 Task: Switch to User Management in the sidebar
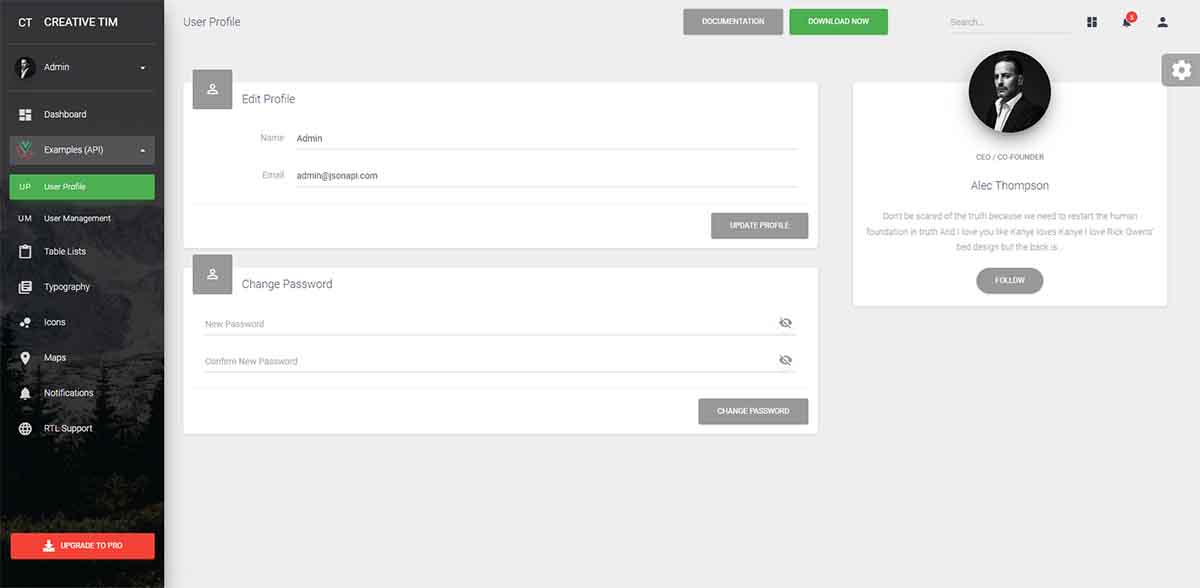[x=82, y=217]
